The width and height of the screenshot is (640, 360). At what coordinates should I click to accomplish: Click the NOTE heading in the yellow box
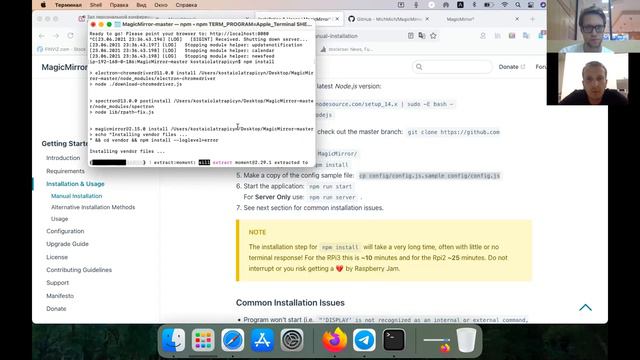tap(257, 232)
